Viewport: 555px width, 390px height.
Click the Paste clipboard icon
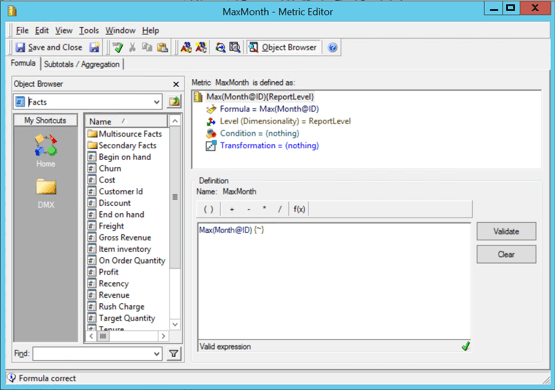(x=162, y=47)
